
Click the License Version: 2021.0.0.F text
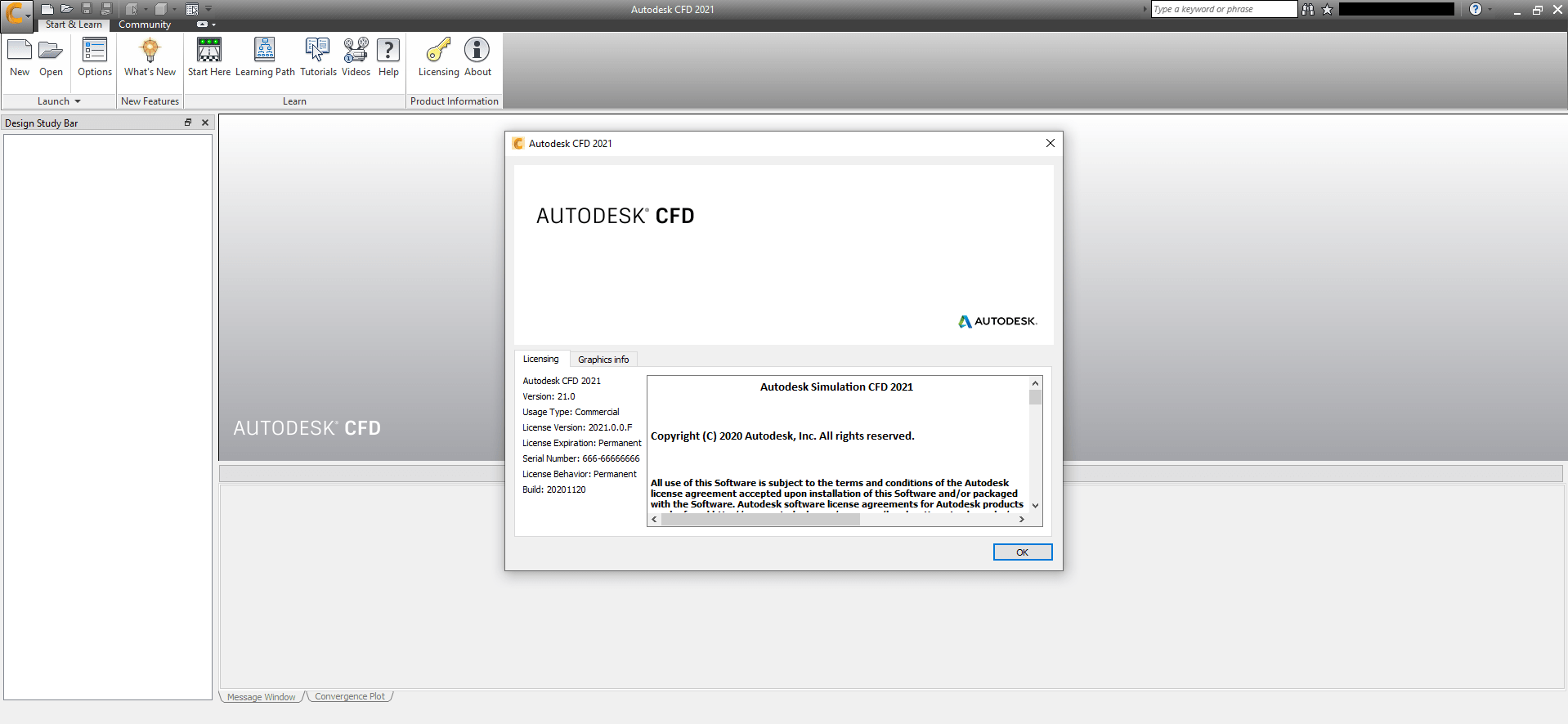pyautogui.click(x=577, y=427)
